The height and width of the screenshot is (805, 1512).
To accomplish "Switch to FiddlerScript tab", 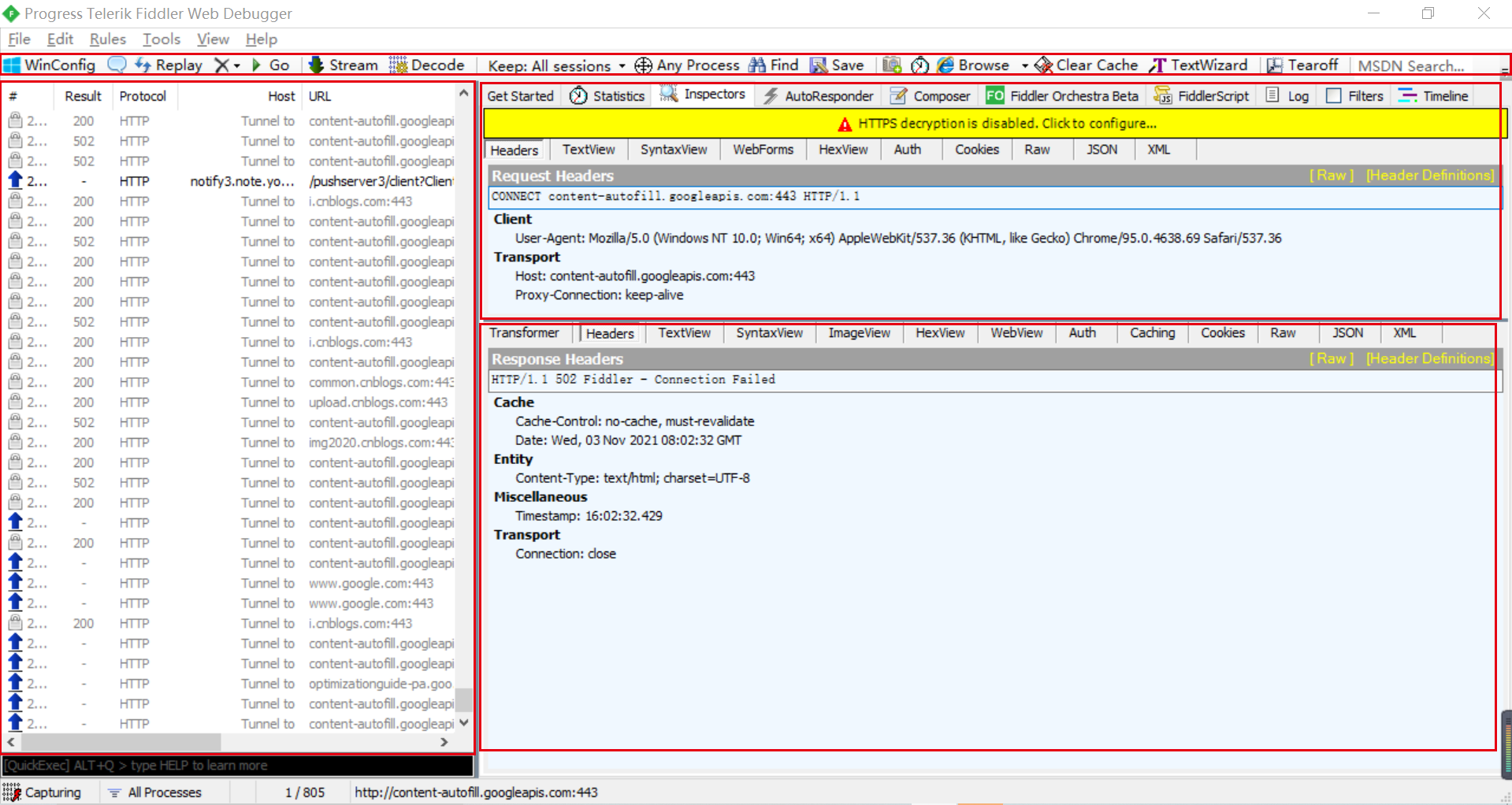I will (x=1202, y=96).
